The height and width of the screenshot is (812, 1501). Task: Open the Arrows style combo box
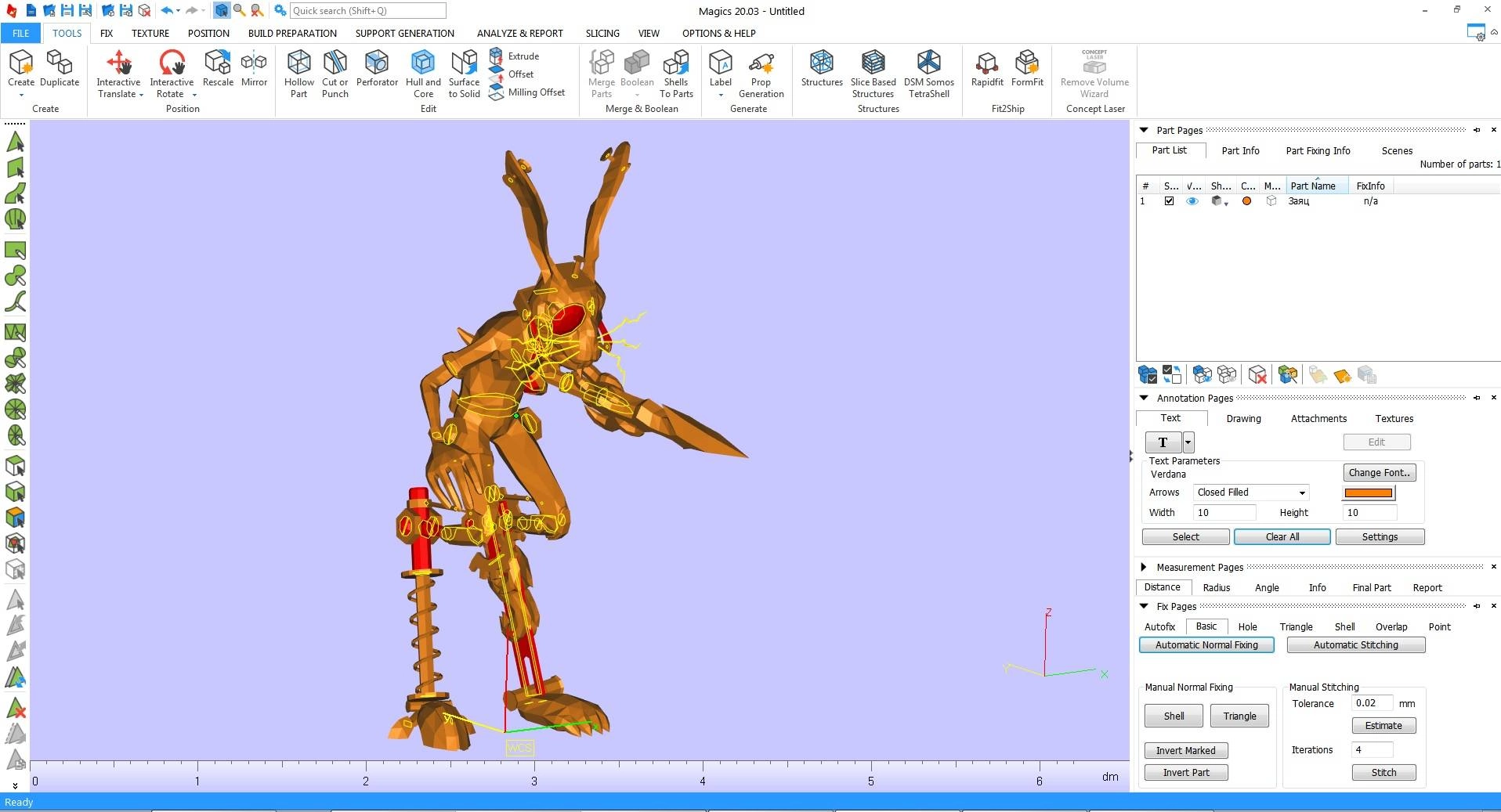pyautogui.click(x=1251, y=493)
